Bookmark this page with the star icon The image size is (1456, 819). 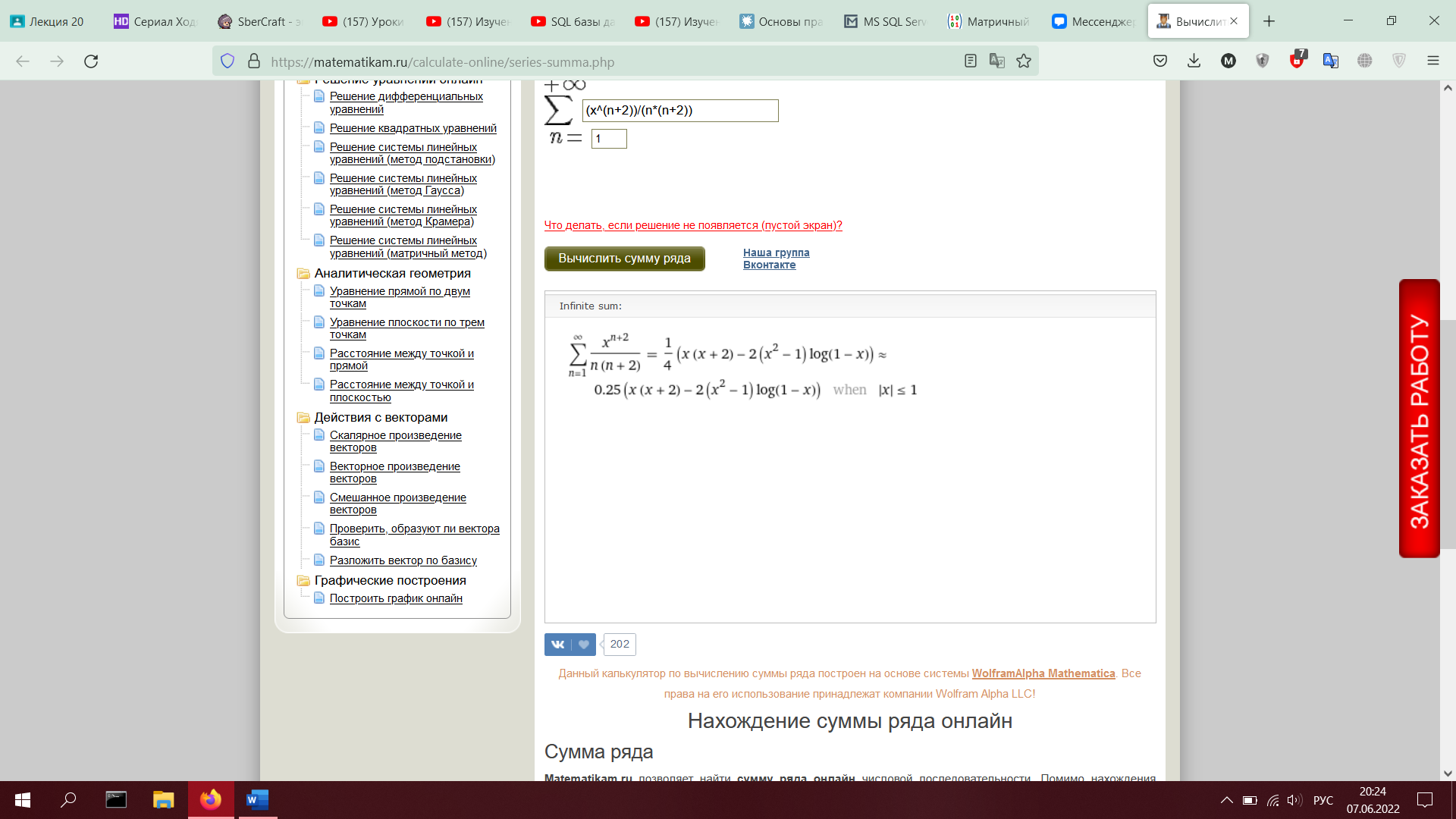point(1024,61)
